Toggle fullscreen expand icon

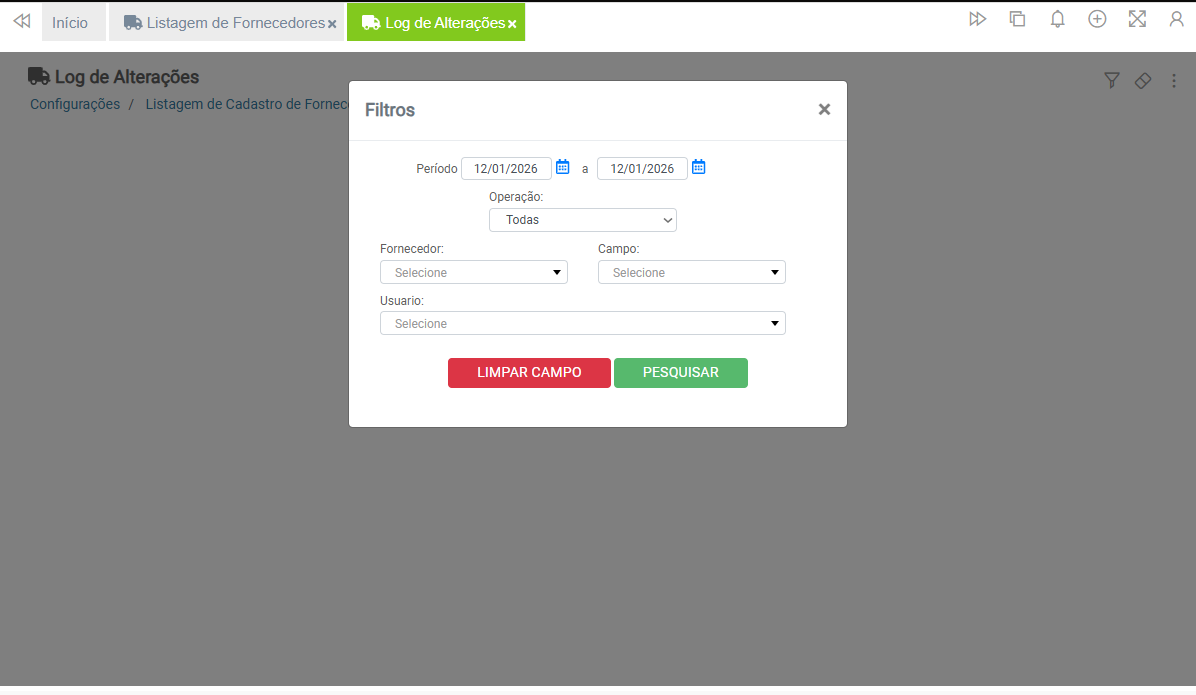[x=1137, y=19]
